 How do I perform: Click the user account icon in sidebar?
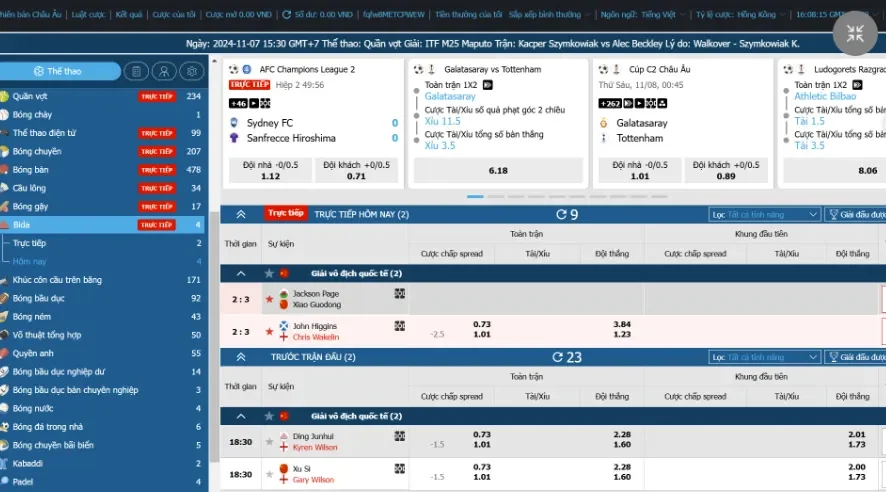pos(164,72)
